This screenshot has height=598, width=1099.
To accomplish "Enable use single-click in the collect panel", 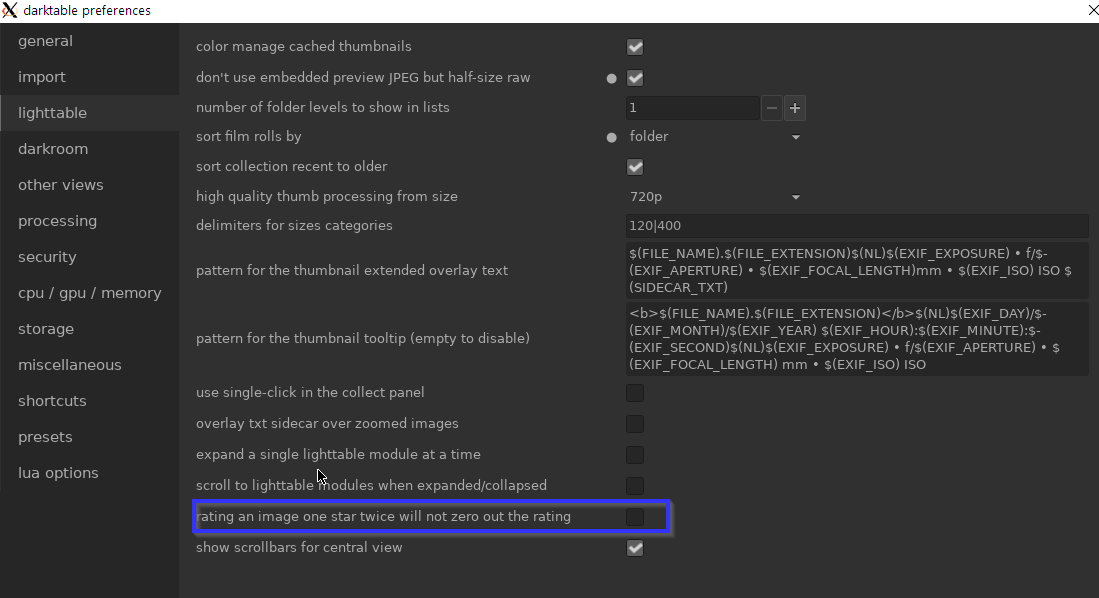I will point(634,393).
